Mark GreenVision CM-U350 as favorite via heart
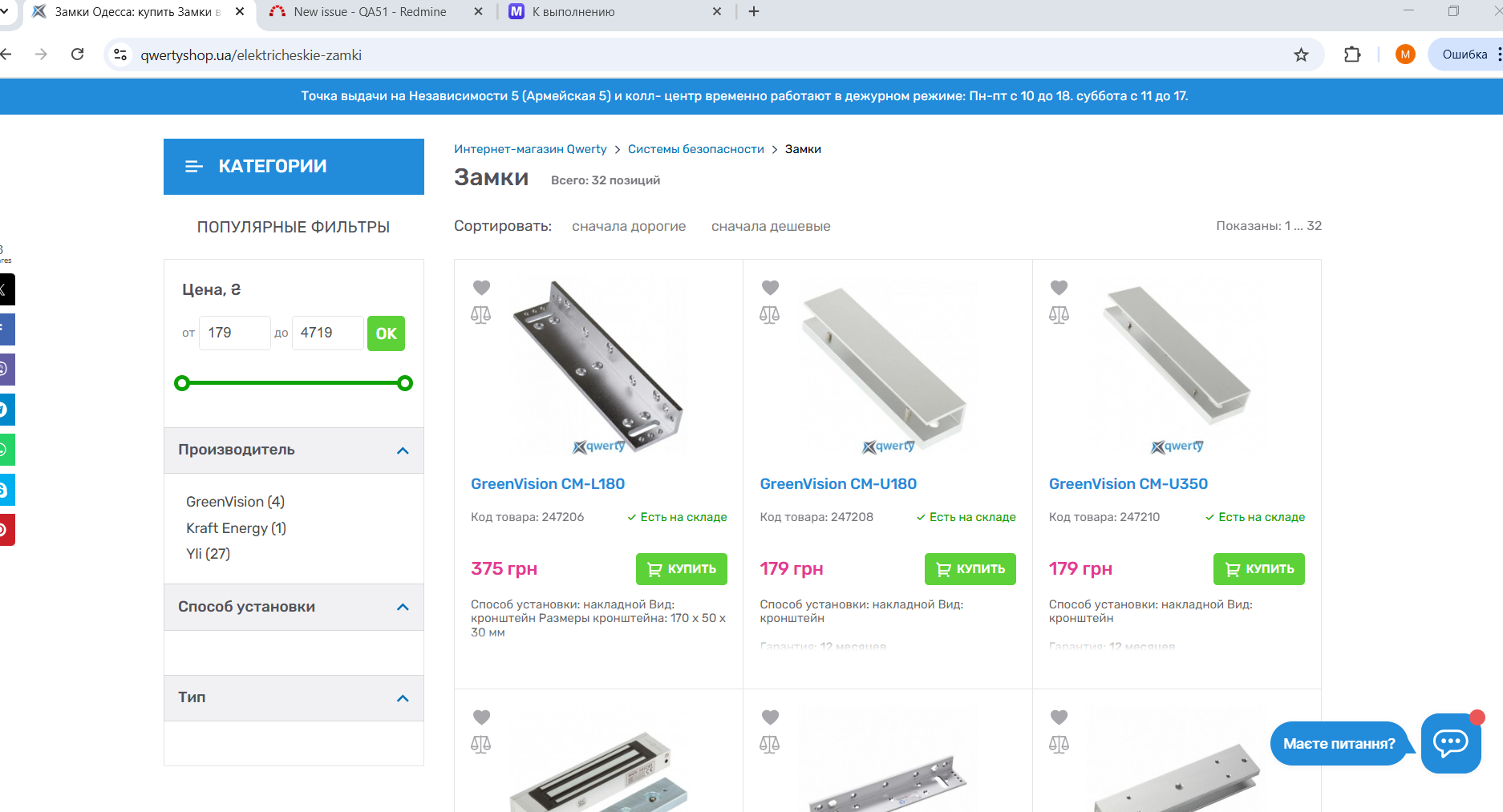1503x812 pixels. pos(1059,287)
